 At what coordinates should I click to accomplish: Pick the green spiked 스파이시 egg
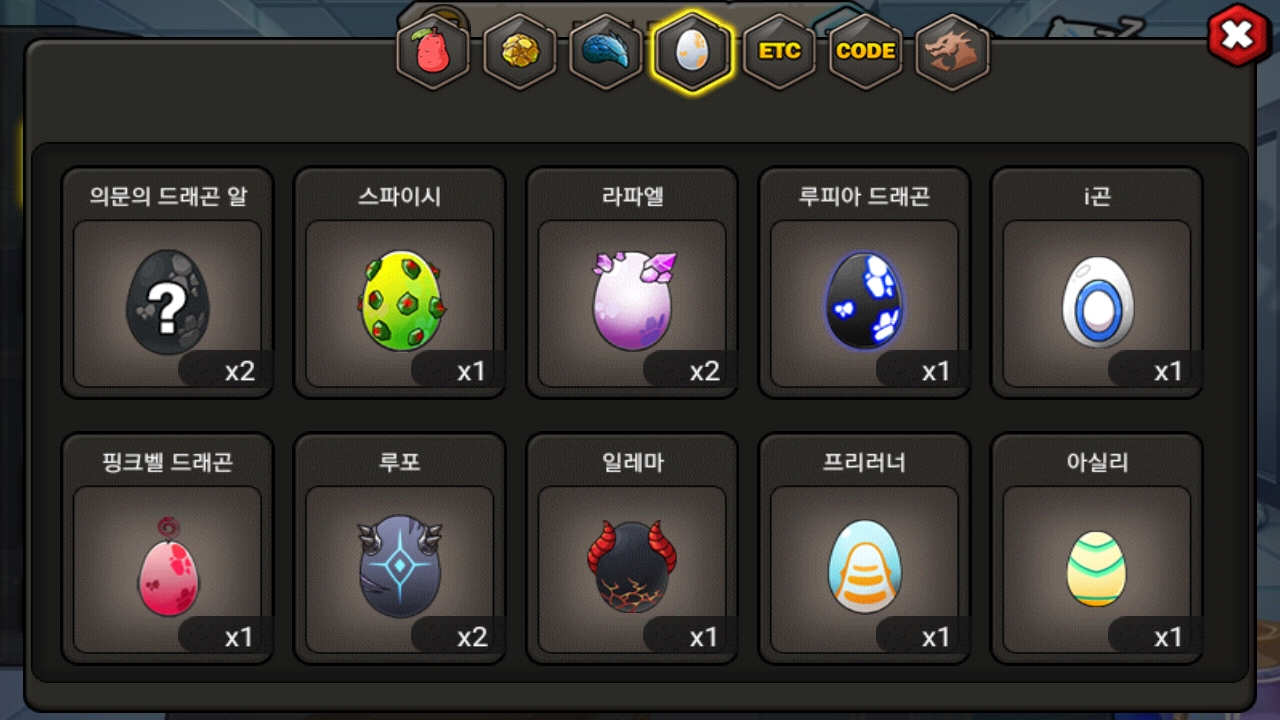coord(400,283)
